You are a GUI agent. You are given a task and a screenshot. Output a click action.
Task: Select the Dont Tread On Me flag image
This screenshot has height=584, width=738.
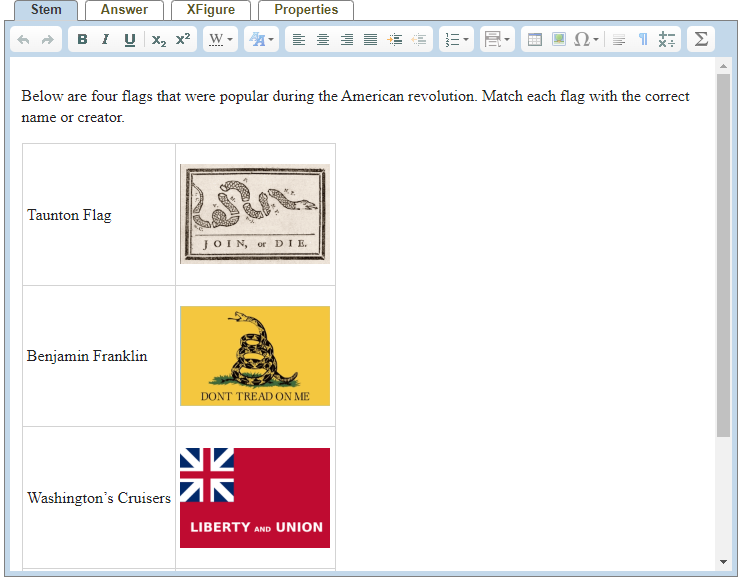click(x=255, y=356)
